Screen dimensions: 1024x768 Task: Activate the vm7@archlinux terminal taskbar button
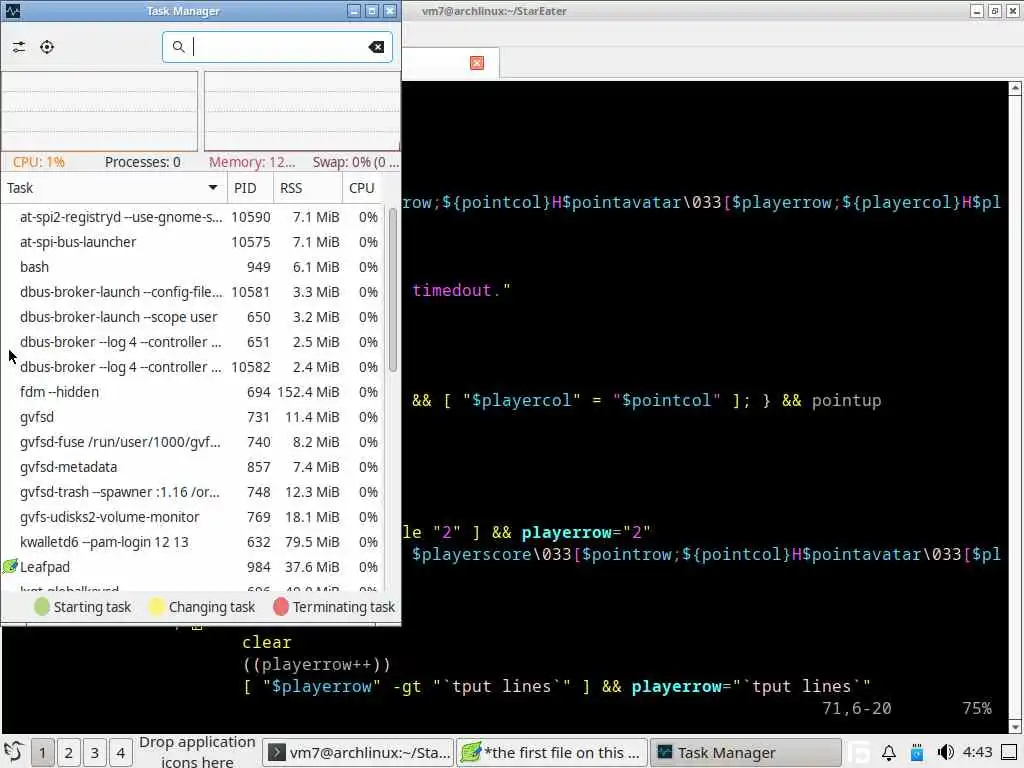[x=360, y=753]
